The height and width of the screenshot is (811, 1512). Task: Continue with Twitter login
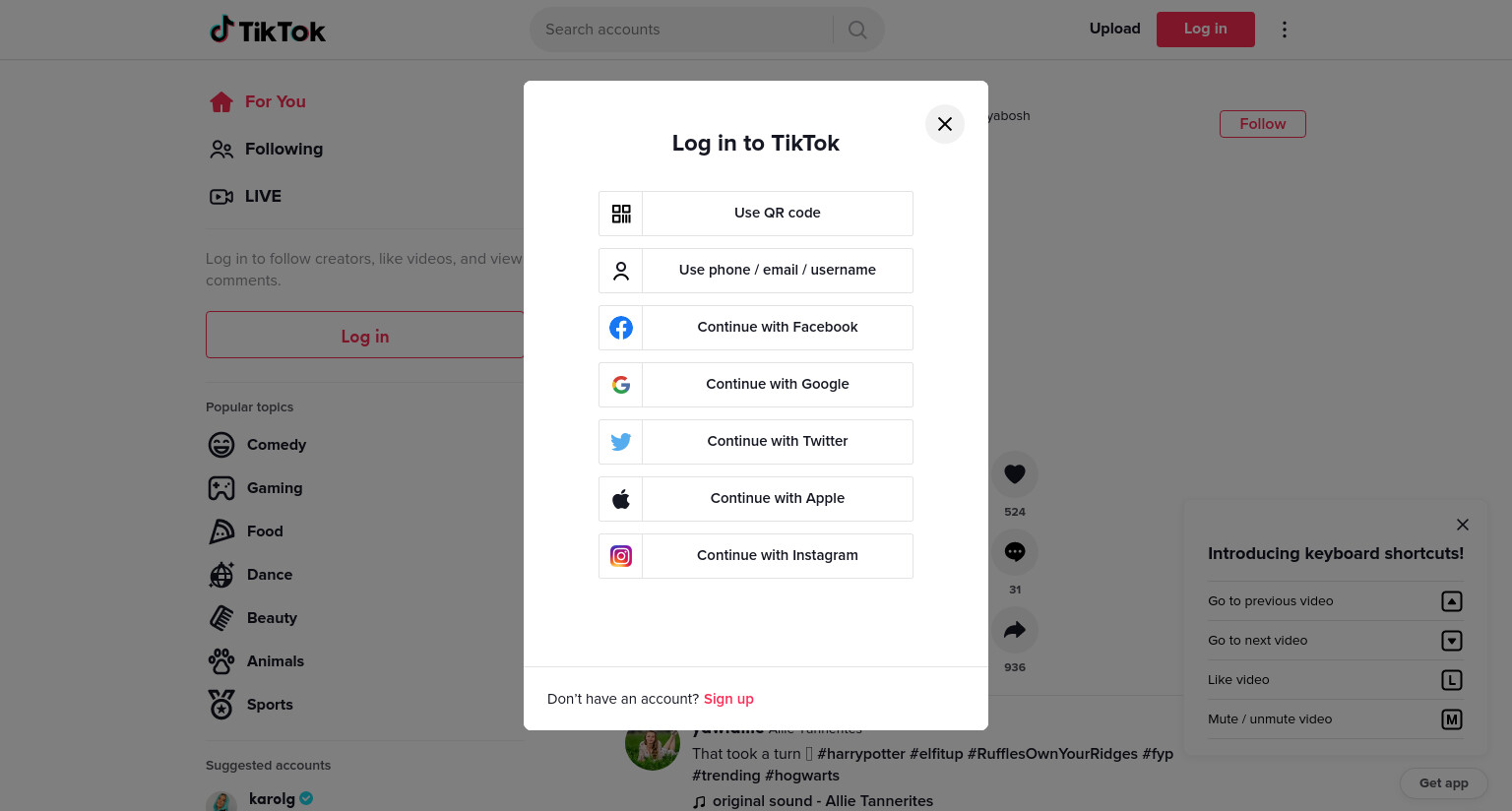(756, 442)
